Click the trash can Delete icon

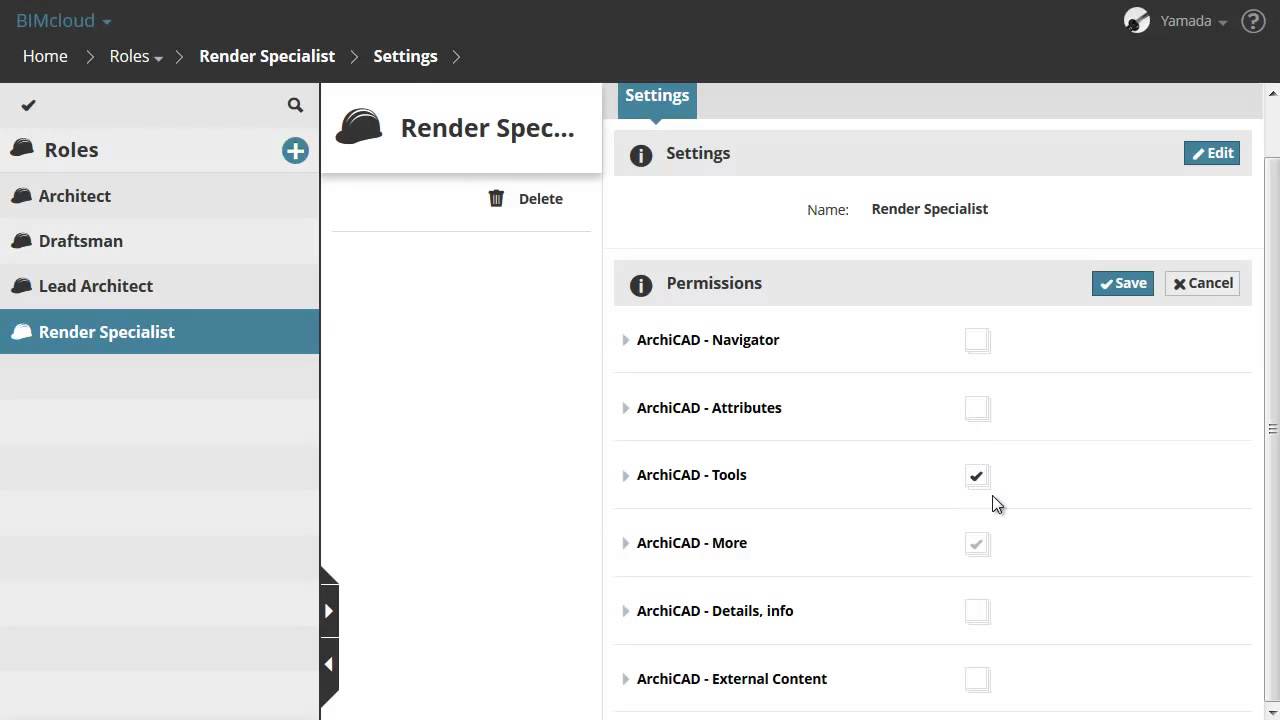[496, 198]
